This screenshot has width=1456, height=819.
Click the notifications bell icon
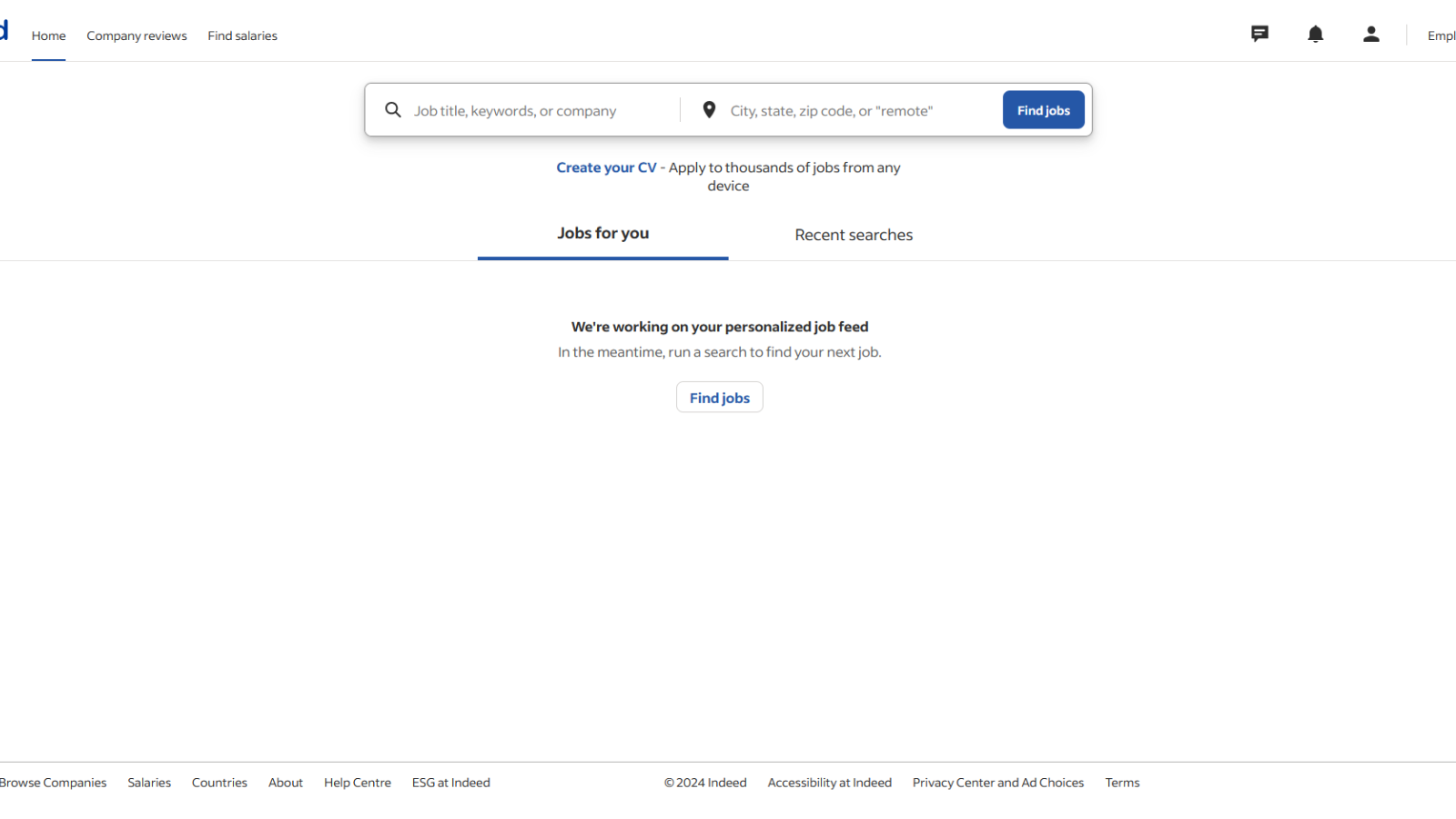tap(1315, 35)
